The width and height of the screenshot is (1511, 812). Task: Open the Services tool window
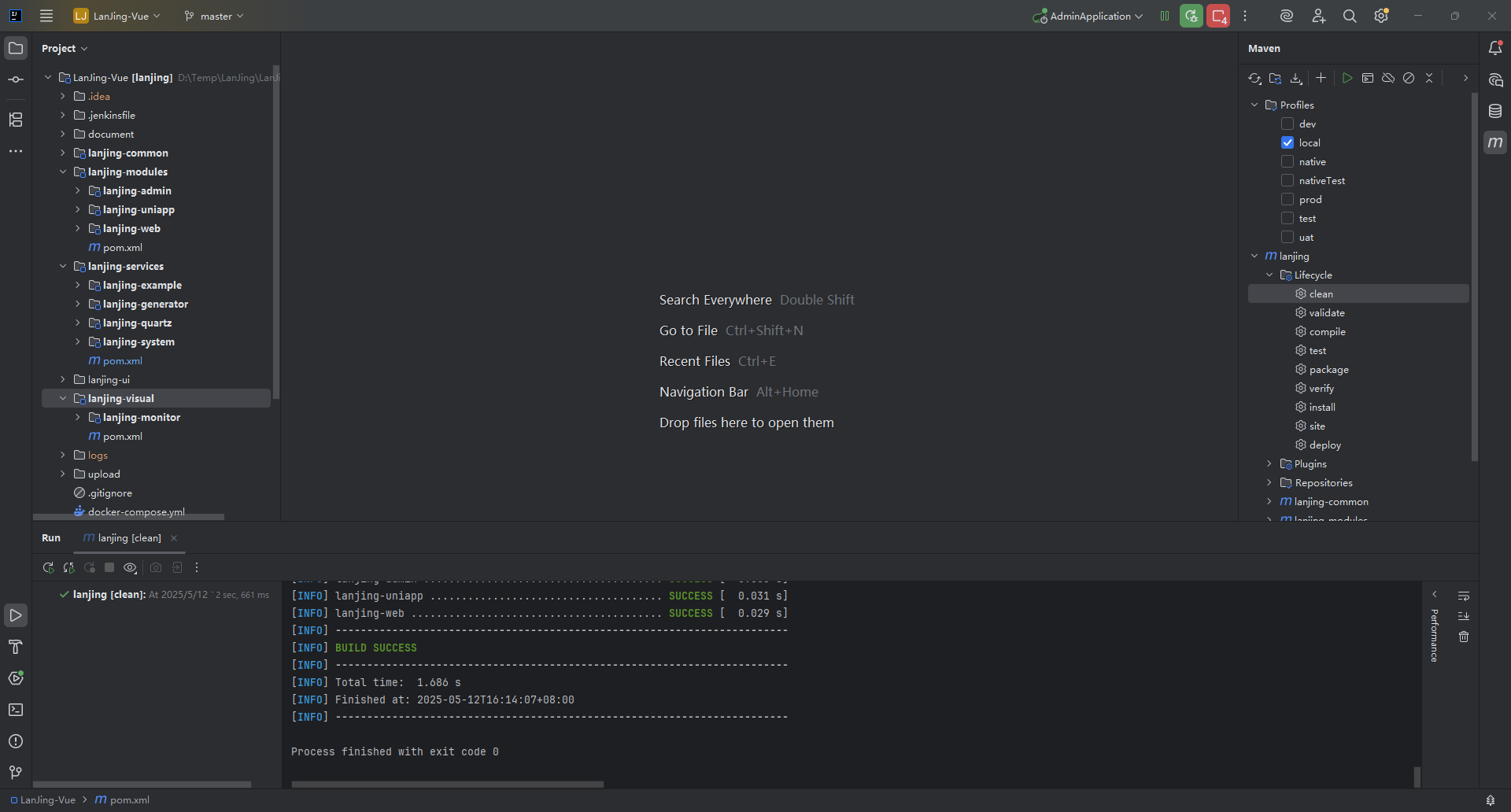16,678
